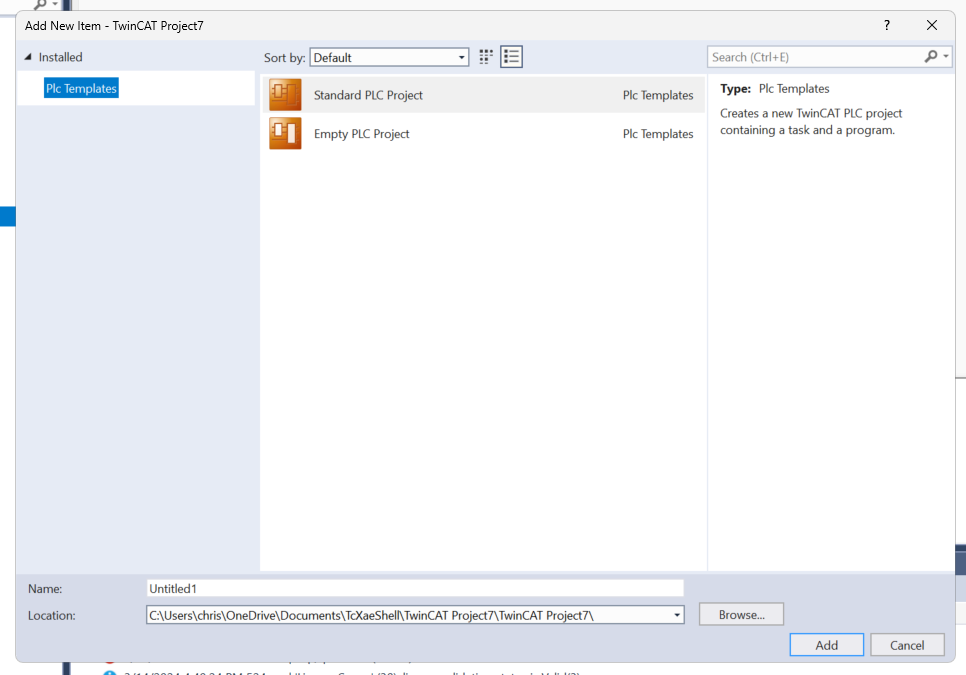The width and height of the screenshot is (966, 675).
Task: Select the Empty PLC Project text
Action: pos(361,134)
